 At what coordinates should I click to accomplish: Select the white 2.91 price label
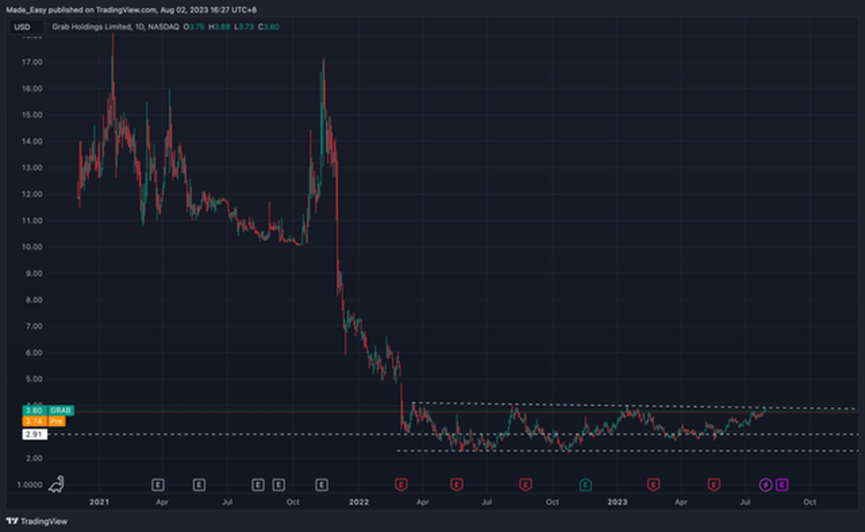(34, 434)
